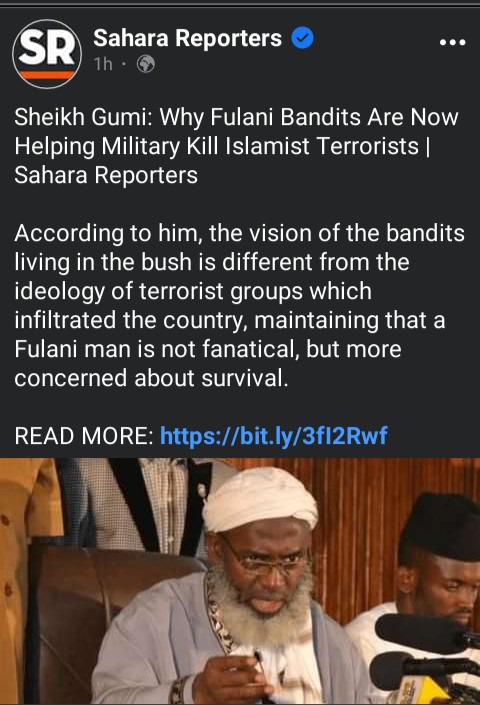Follow the bit.ly/3fI2Rwf link

[273, 436]
